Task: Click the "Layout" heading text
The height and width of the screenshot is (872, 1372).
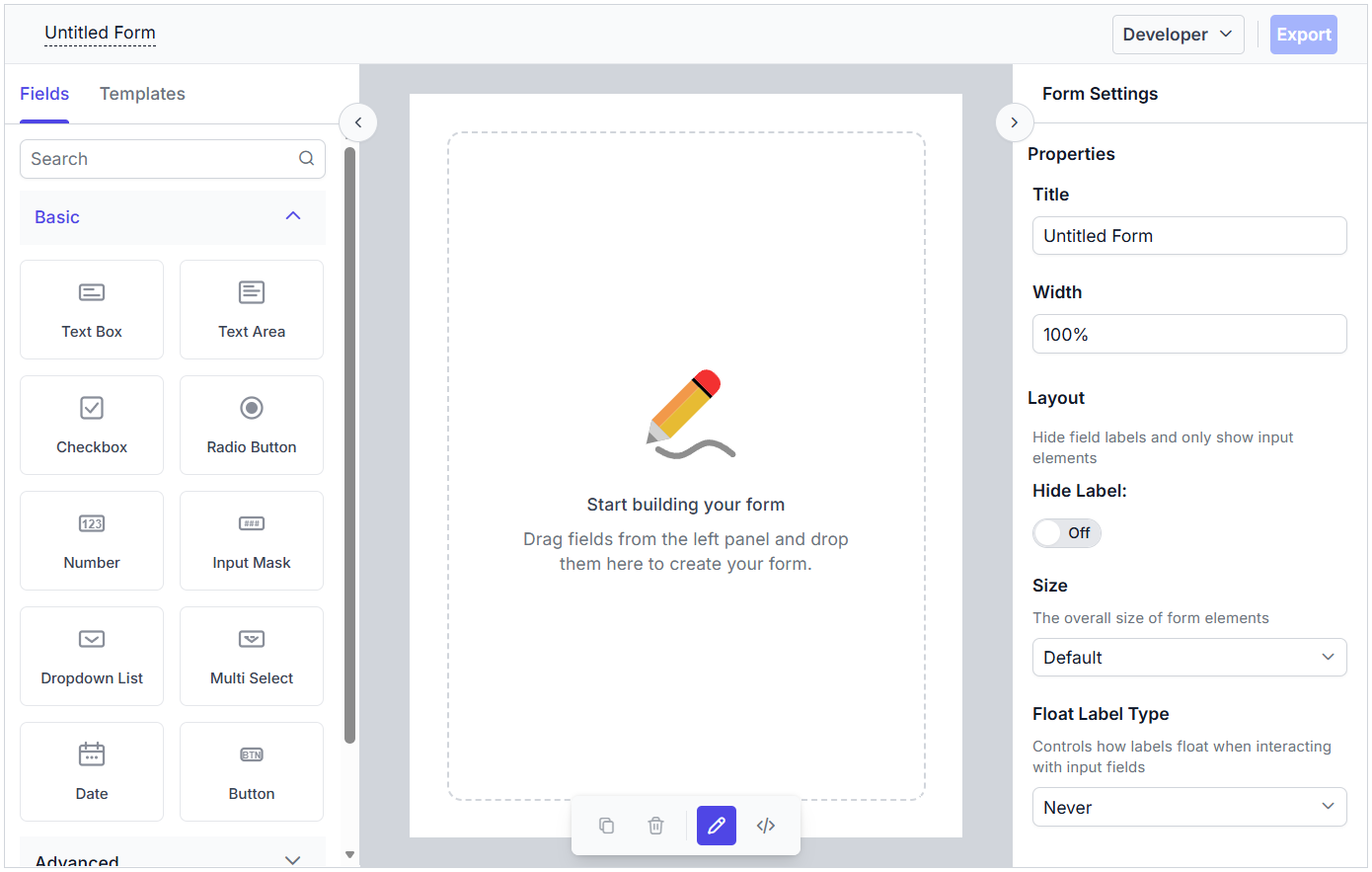Action: coord(1056,398)
